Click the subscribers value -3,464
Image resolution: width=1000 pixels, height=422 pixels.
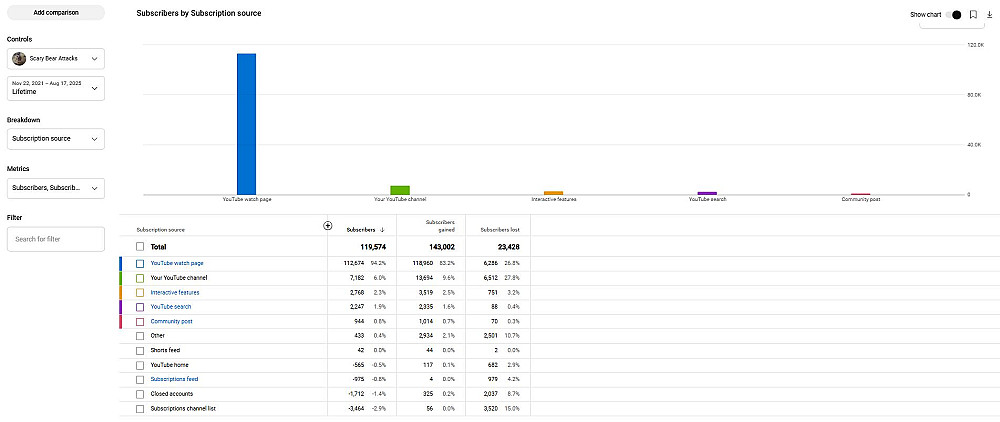point(357,409)
